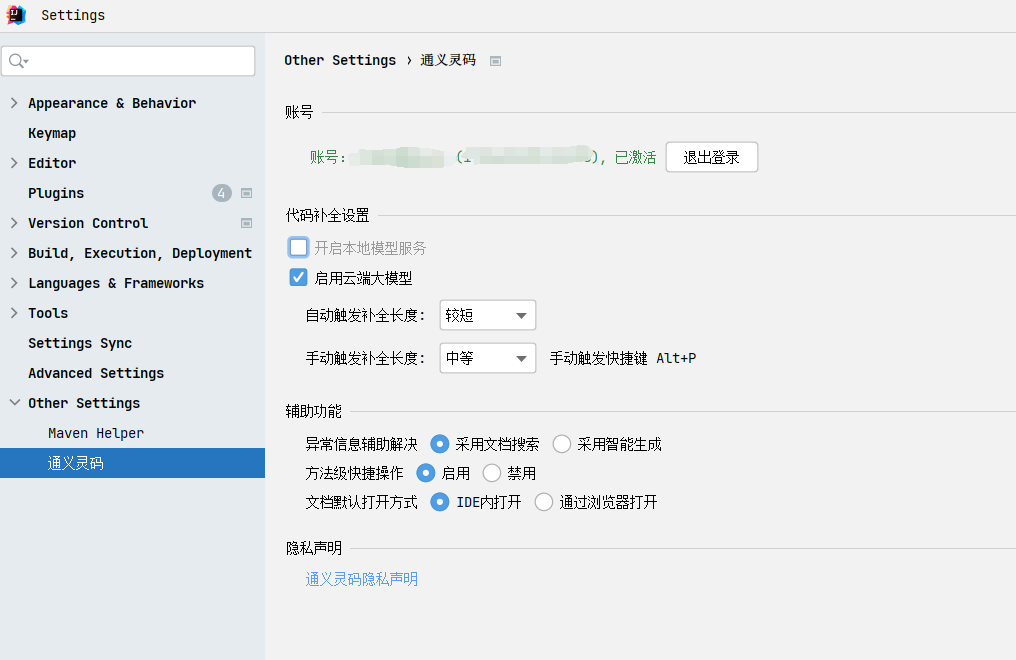Uncheck the 启用云端大模型 checkbox
Image resolution: width=1016 pixels, height=660 pixels.
(299, 278)
